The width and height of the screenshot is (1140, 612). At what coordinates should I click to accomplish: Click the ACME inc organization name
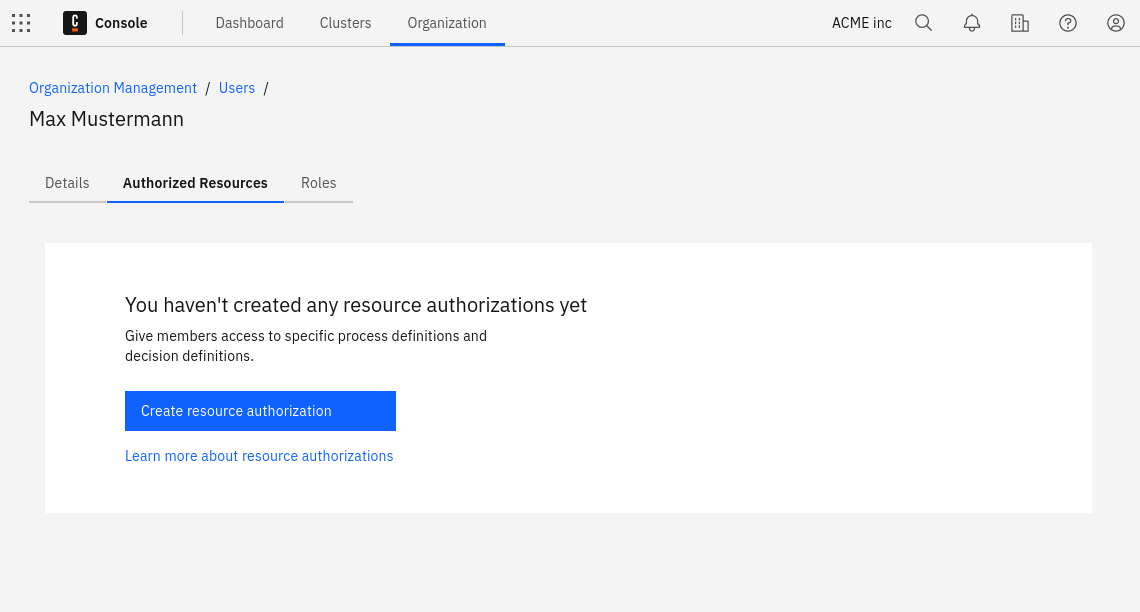(861, 23)
